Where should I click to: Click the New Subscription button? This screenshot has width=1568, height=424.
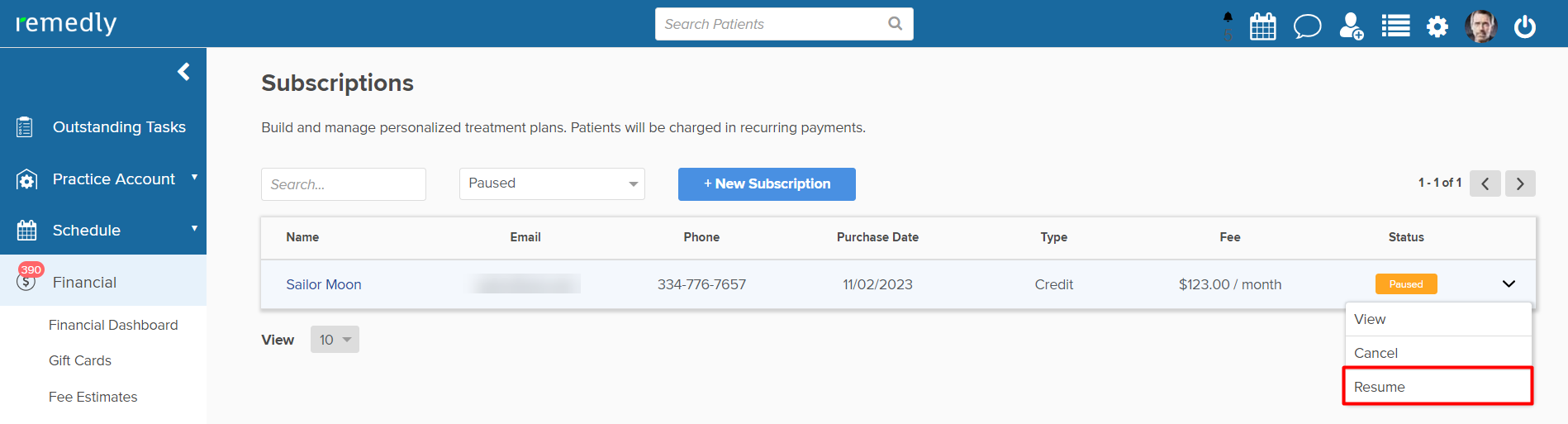coord(767,184)
